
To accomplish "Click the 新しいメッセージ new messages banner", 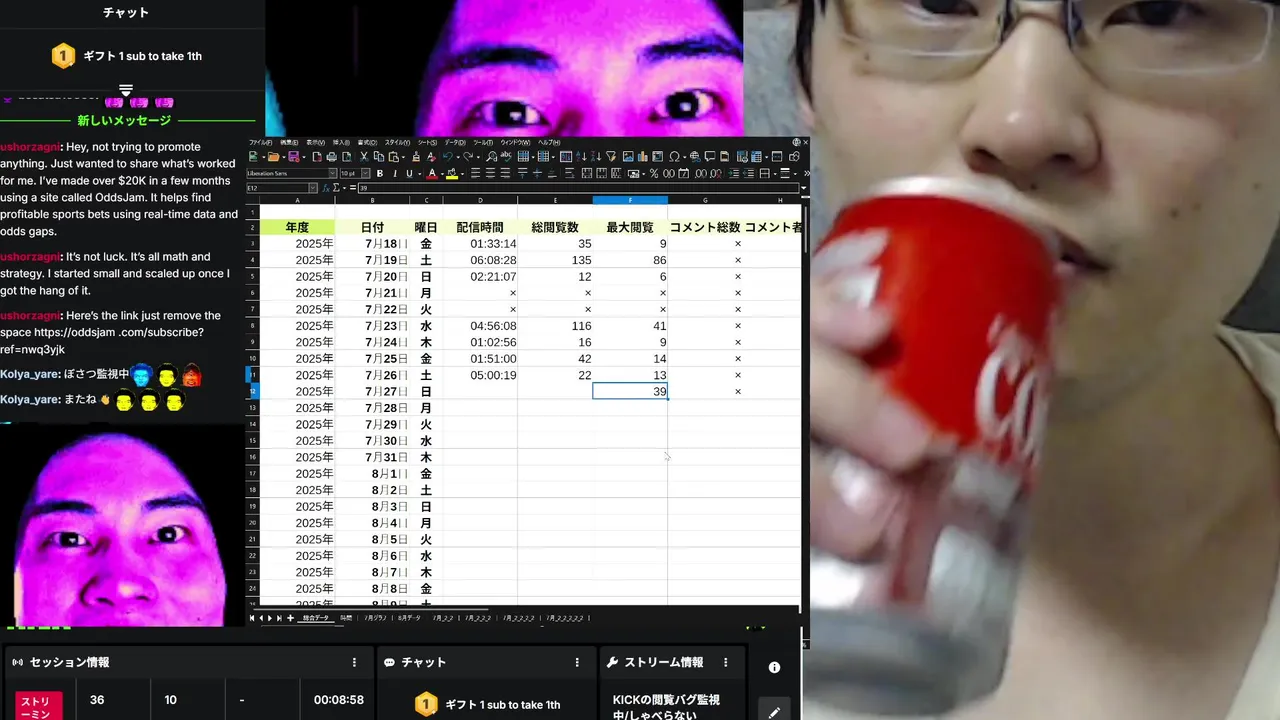I will pyautogui.click(x=125, y=121).
